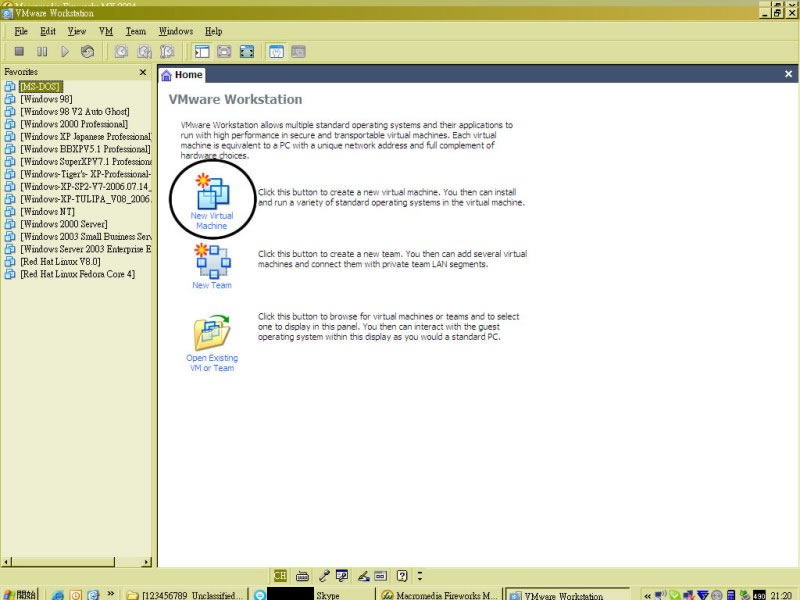The height and width of the screenshot is (600, 800).
Task: Select [Red Hat Linux V8.0] favorite
Action: click(x=60, y=262)
